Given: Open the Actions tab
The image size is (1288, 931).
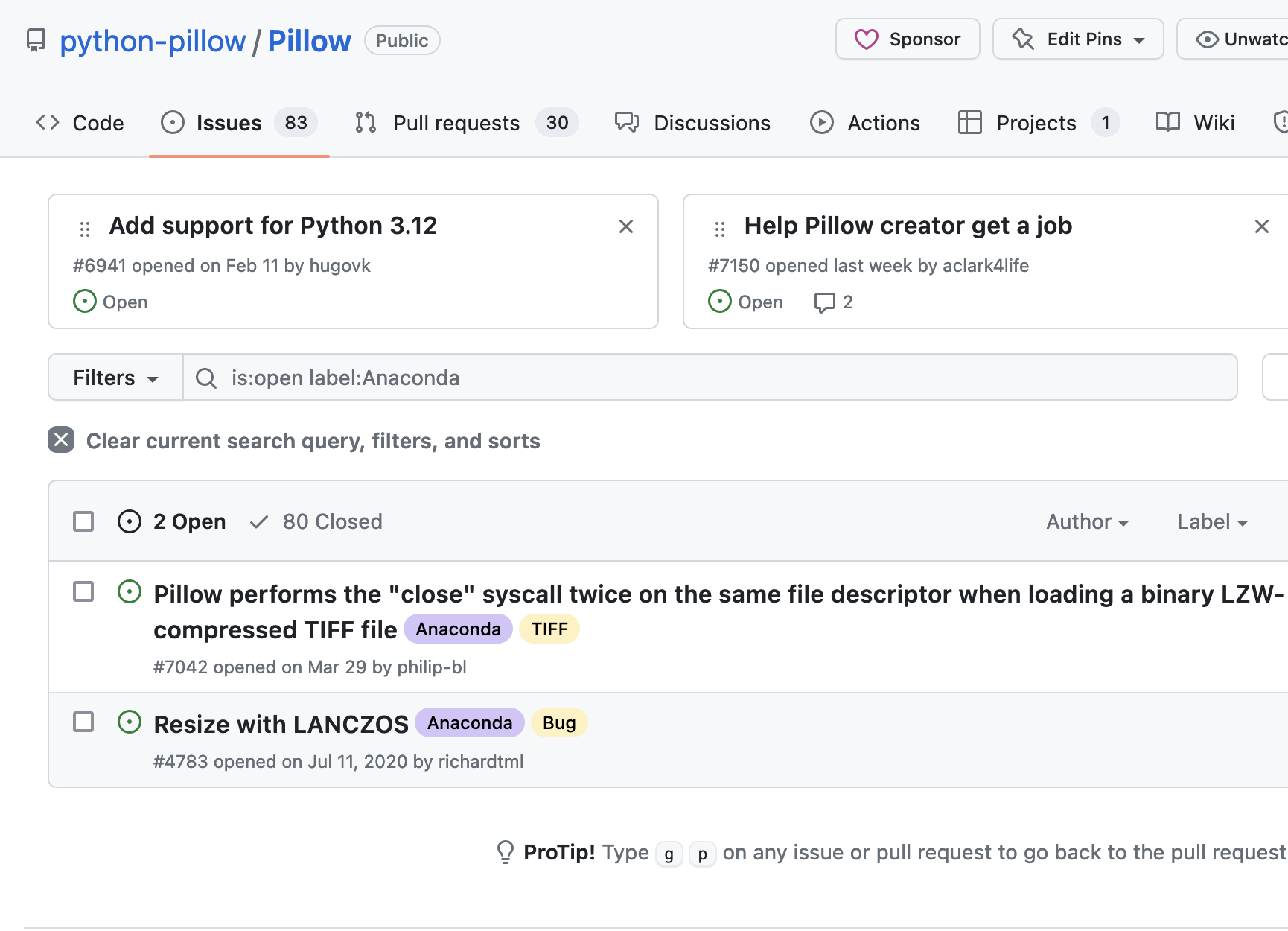Looking at the screenshot, I should [x=865, y=123].
